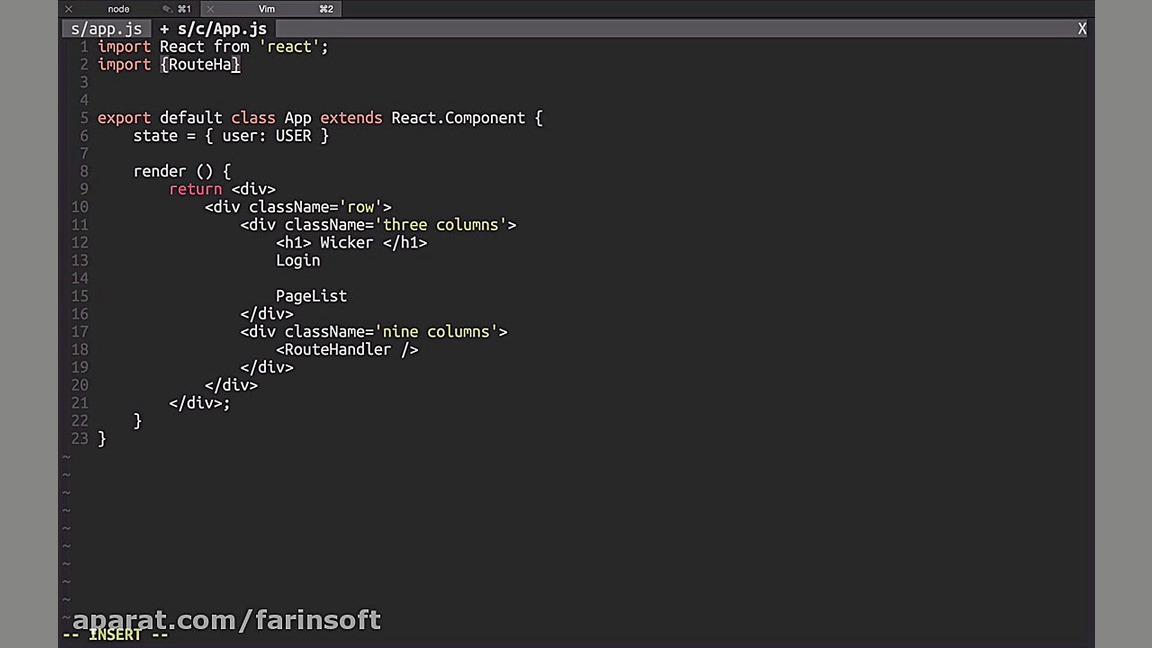Open the s/app.js Vim tab
The width and height of the screenshot is (1152, 648).
(x=107, y=29)
